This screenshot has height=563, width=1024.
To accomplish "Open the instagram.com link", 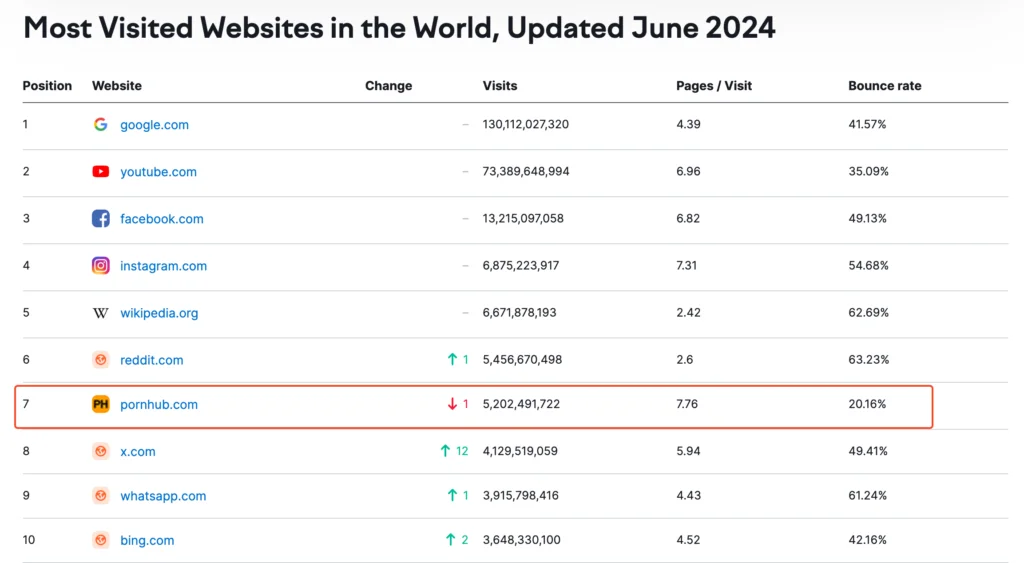I will 163,266.
